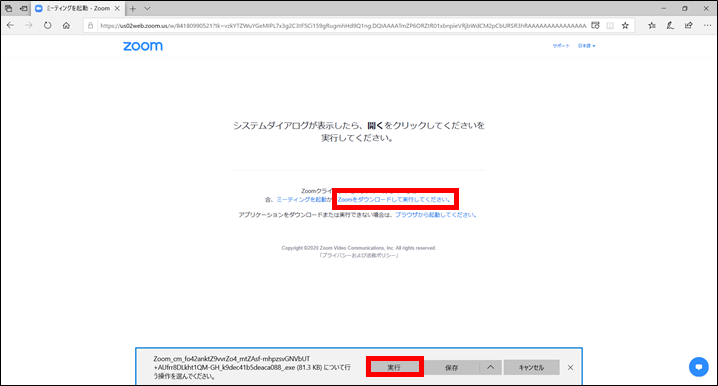Open the browser settings ellipsis menu
718x386 pixels.
707,26
